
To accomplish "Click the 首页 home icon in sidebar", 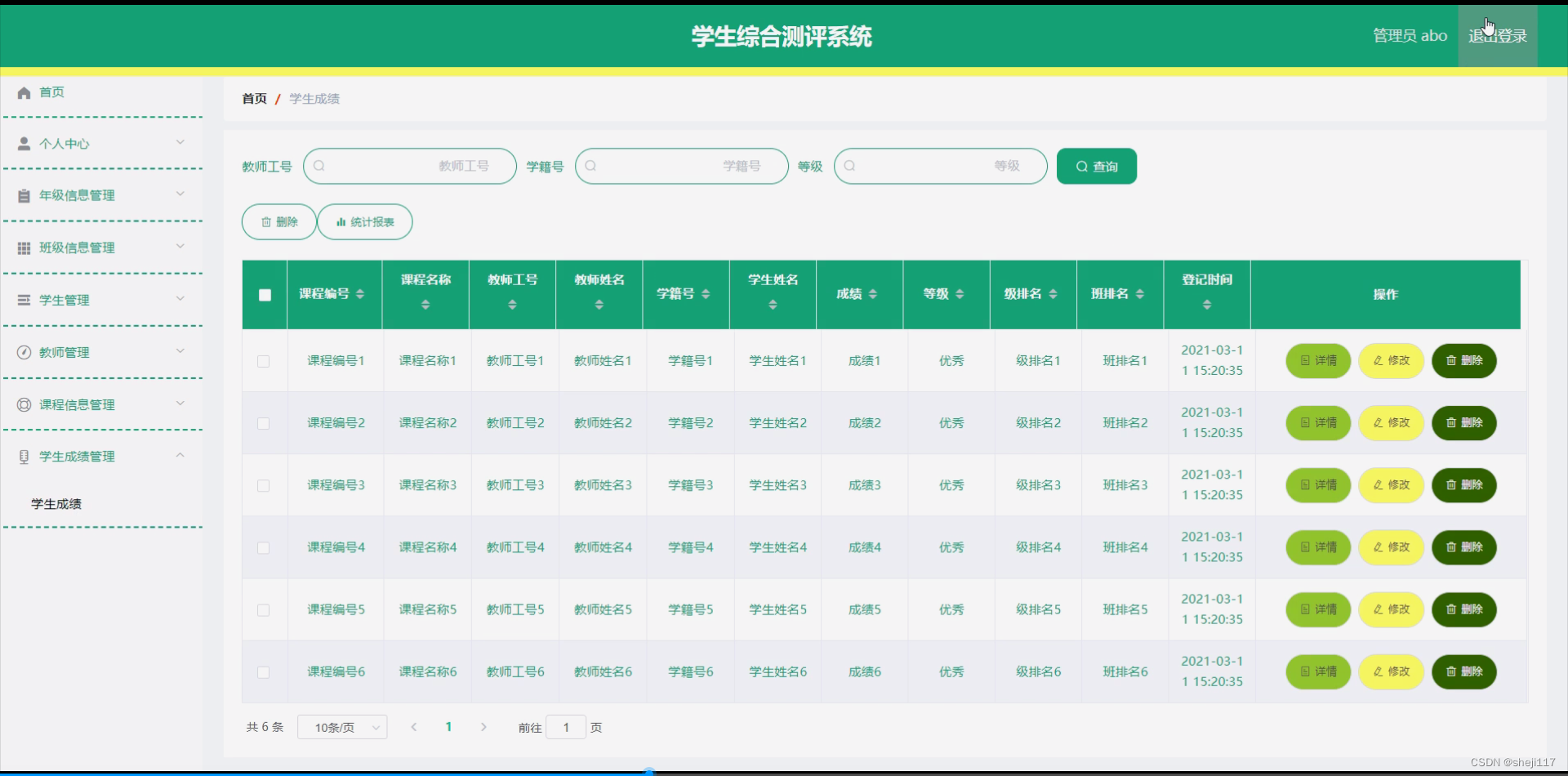I will (x=23, y=92).
